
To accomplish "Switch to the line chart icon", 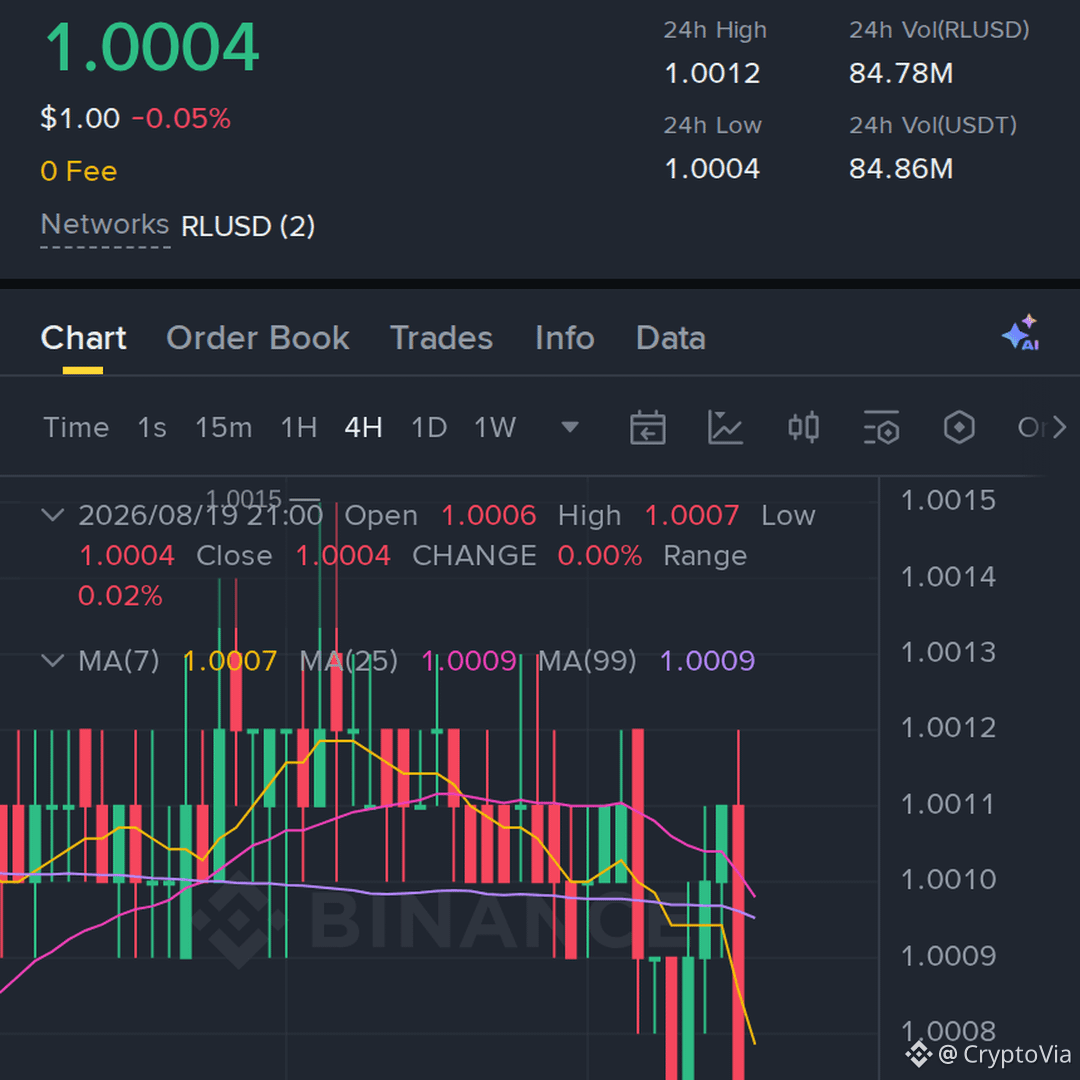I will [725, 427].
